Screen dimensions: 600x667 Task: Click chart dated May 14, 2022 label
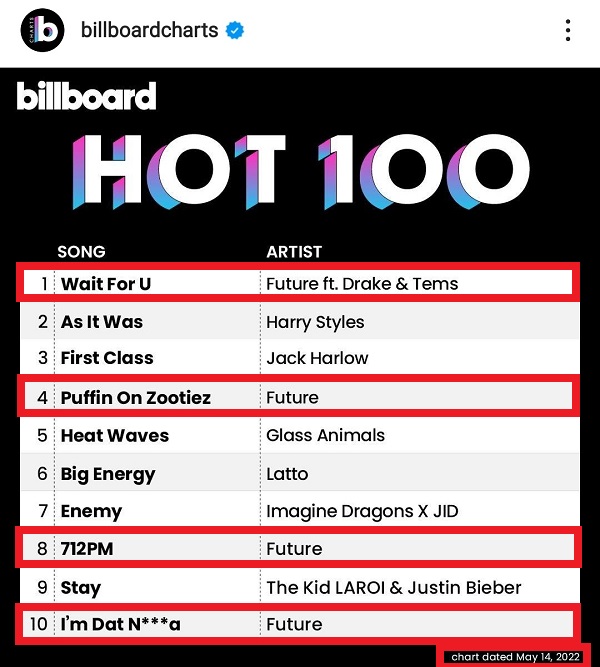tap(515, 657)
